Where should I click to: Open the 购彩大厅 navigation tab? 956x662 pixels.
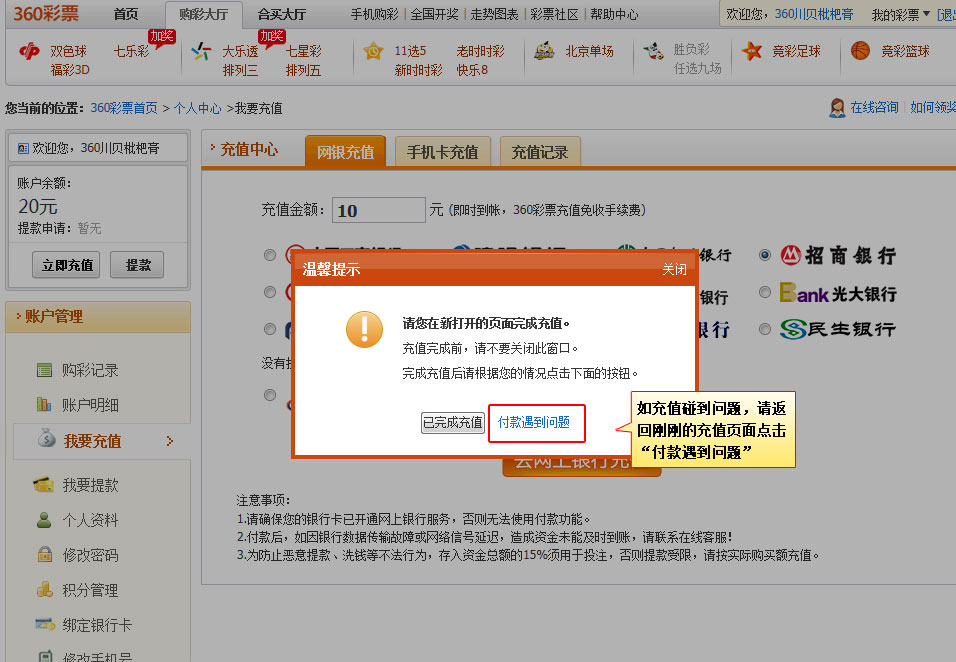pos(204,15)
